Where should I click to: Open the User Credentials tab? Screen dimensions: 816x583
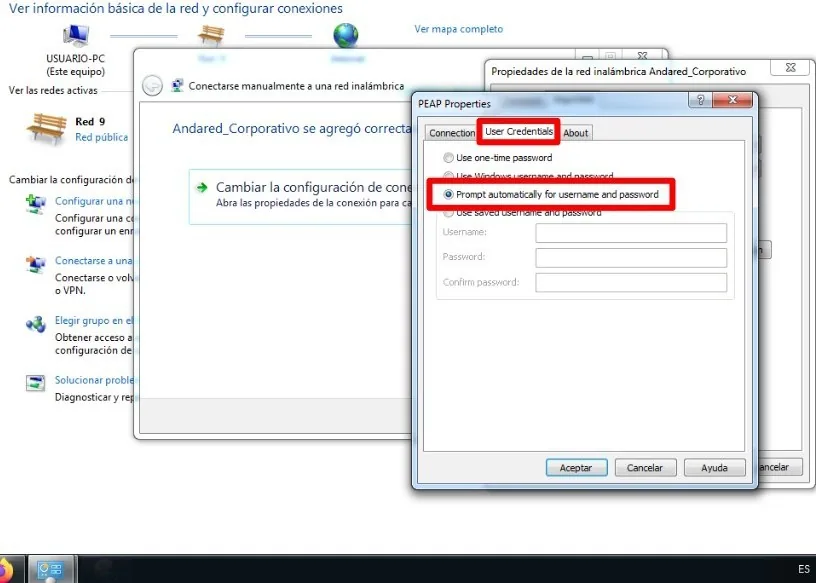coord(519,132)
